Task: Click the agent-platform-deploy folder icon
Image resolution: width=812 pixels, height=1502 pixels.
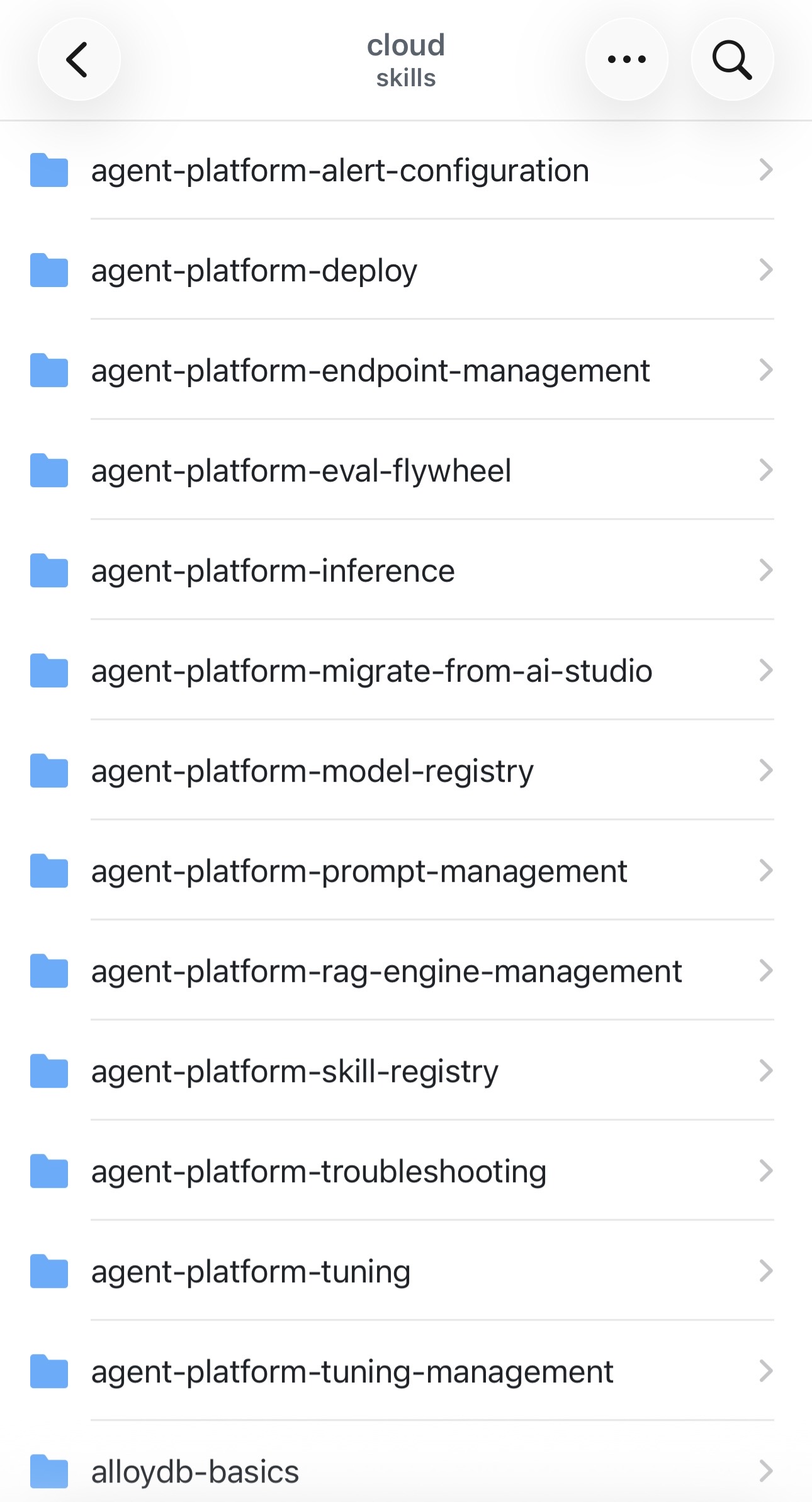Action: 49,270
